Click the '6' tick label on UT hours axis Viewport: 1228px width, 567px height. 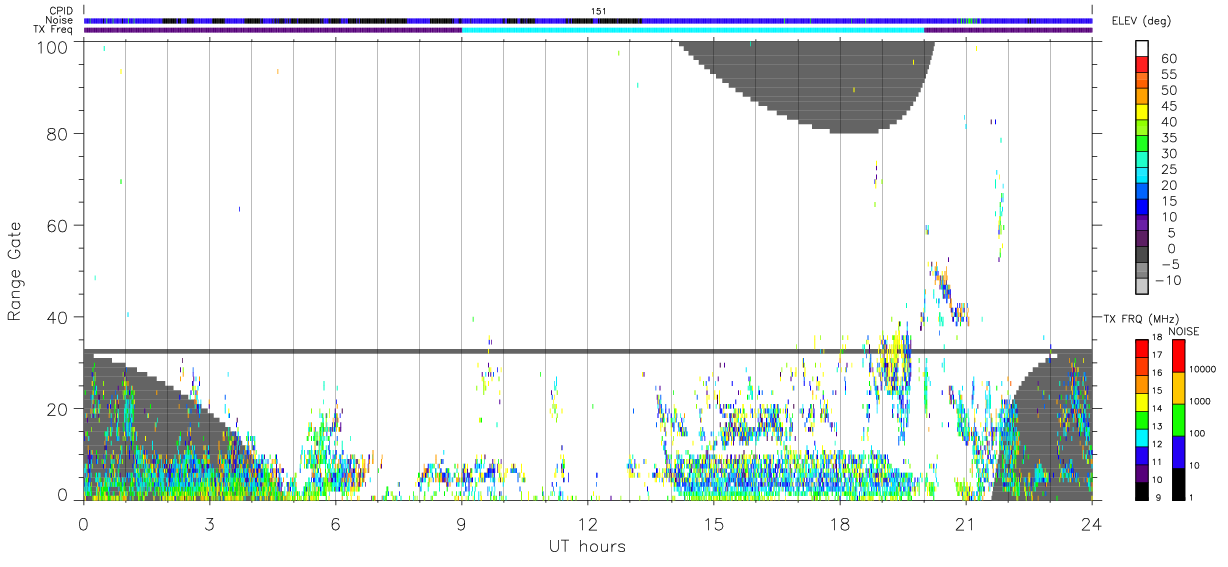click(x=335, y=524)
